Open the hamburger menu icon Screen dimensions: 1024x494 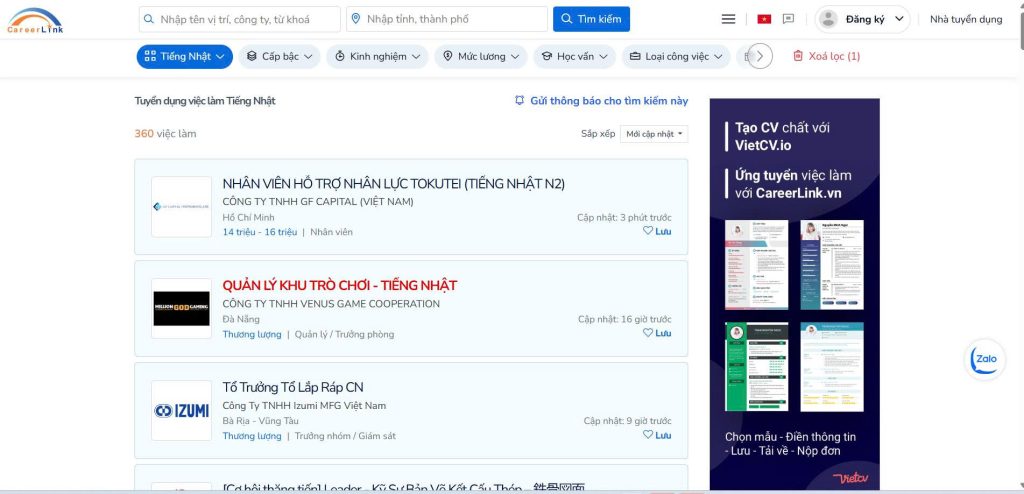click(x=728, y=19)
